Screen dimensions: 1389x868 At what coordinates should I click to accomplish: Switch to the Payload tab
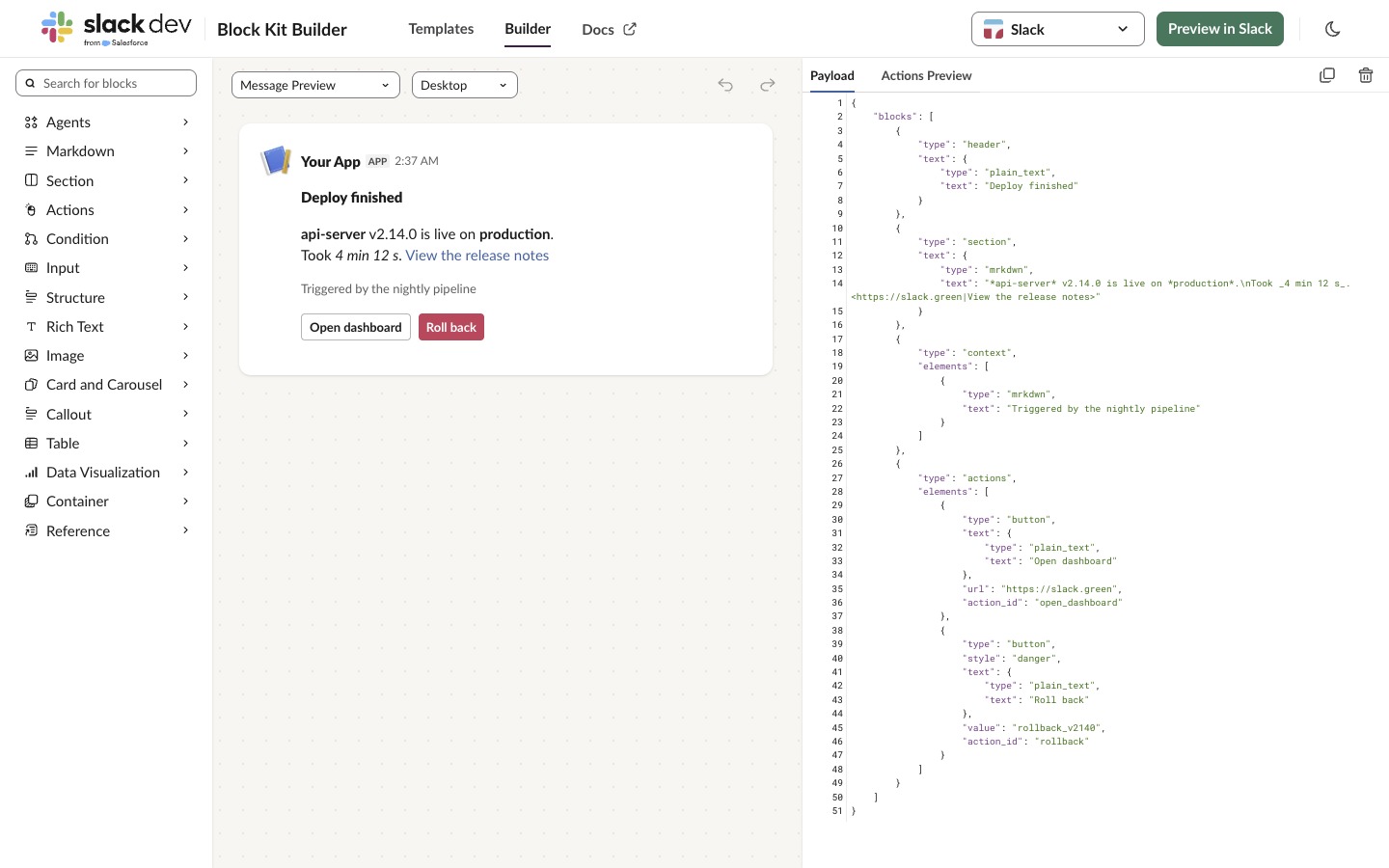[832, 75]
